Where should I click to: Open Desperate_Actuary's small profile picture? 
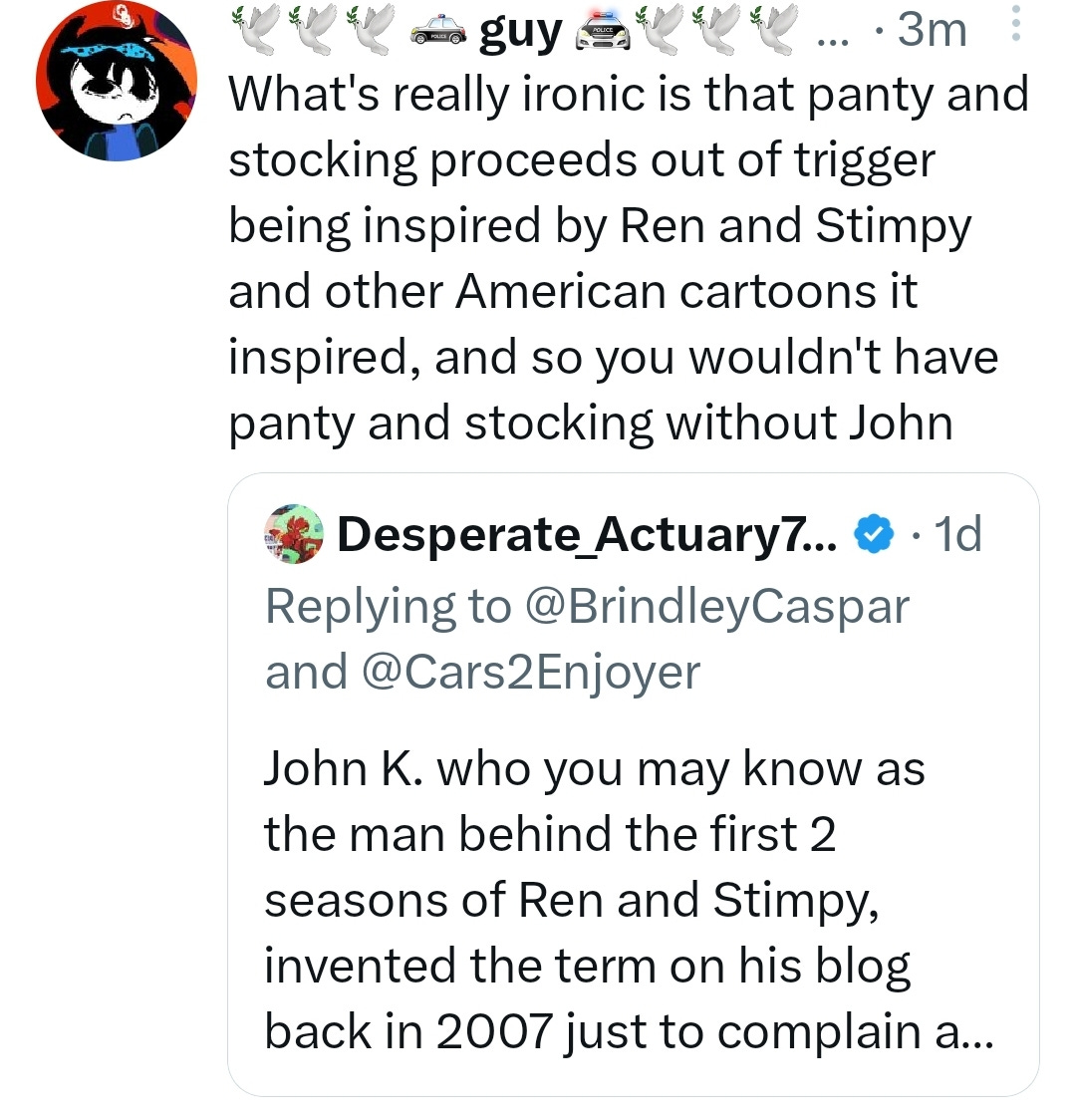[294, 534]
